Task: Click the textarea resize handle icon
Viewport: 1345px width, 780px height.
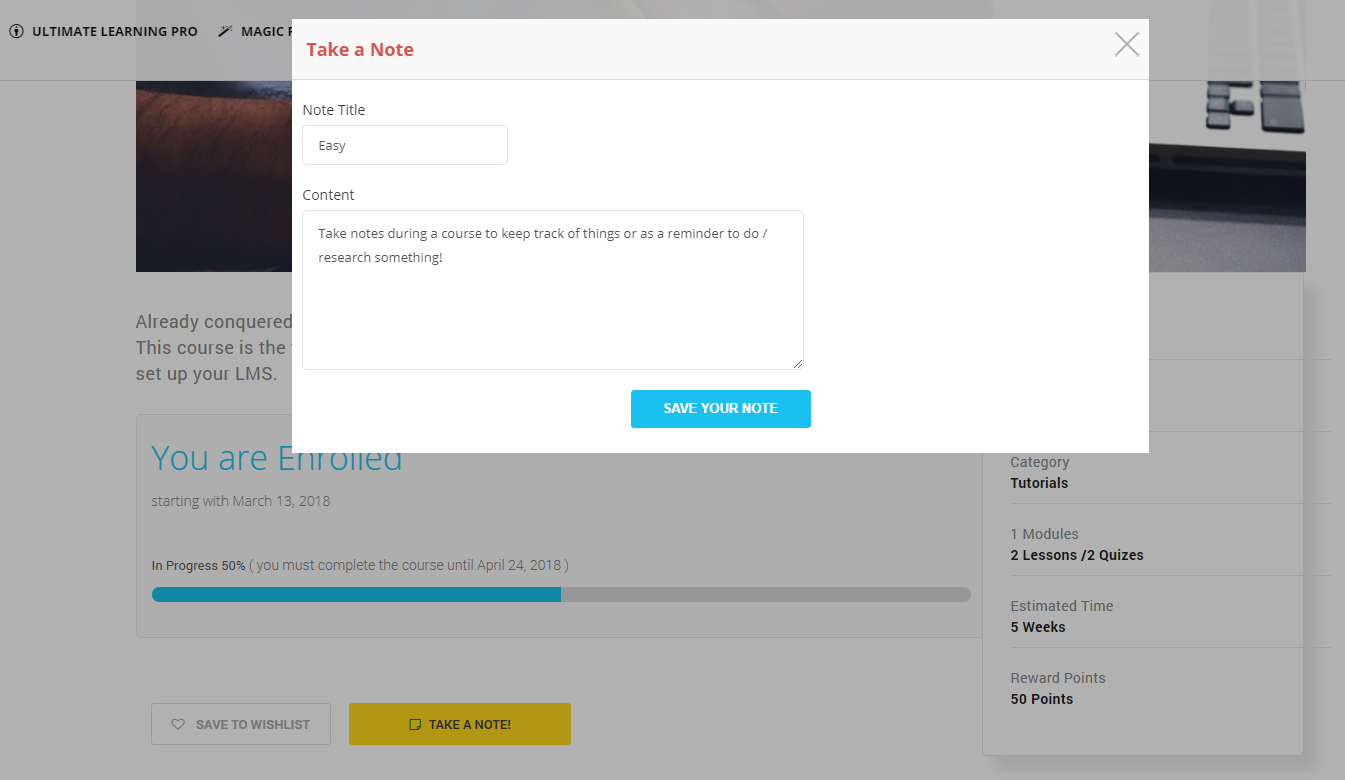Action: tap(797, 363)
